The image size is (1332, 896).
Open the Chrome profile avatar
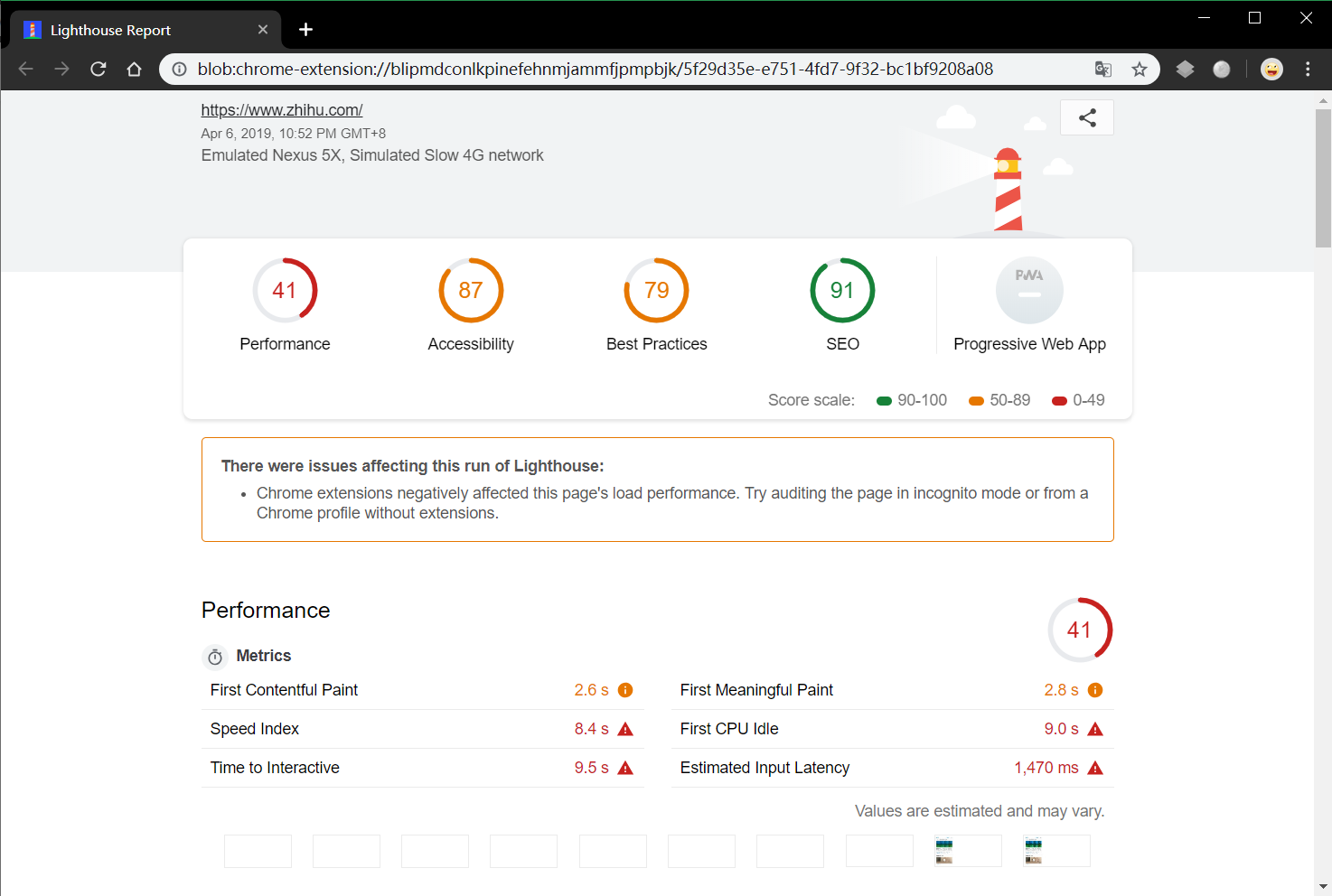coord(1271,70)
